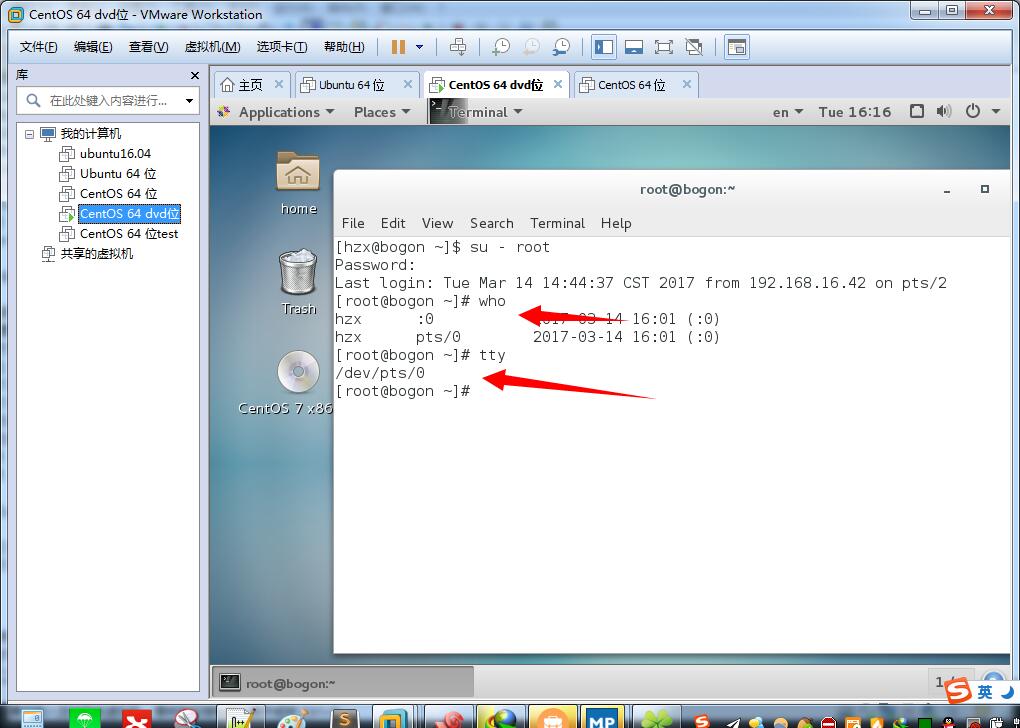This screenshot has width=1020, height=728.
Task: Open the 查看(V) menu
Action: [x=148, y=47]
